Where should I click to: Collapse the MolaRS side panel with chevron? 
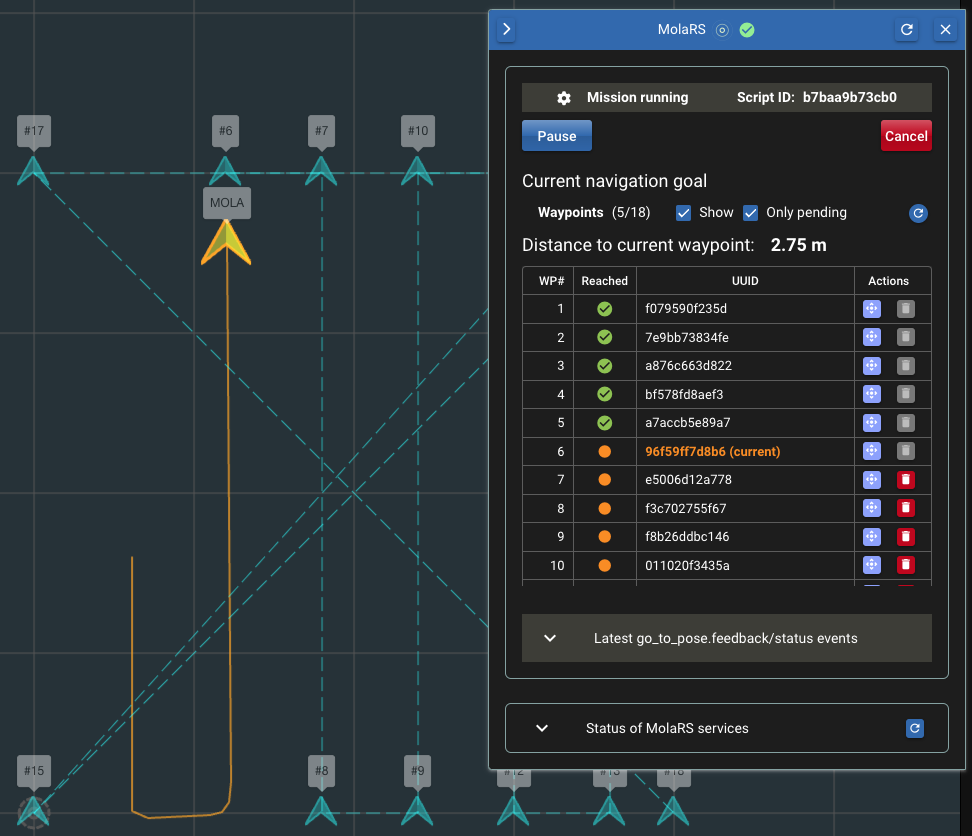pos(507,30)
